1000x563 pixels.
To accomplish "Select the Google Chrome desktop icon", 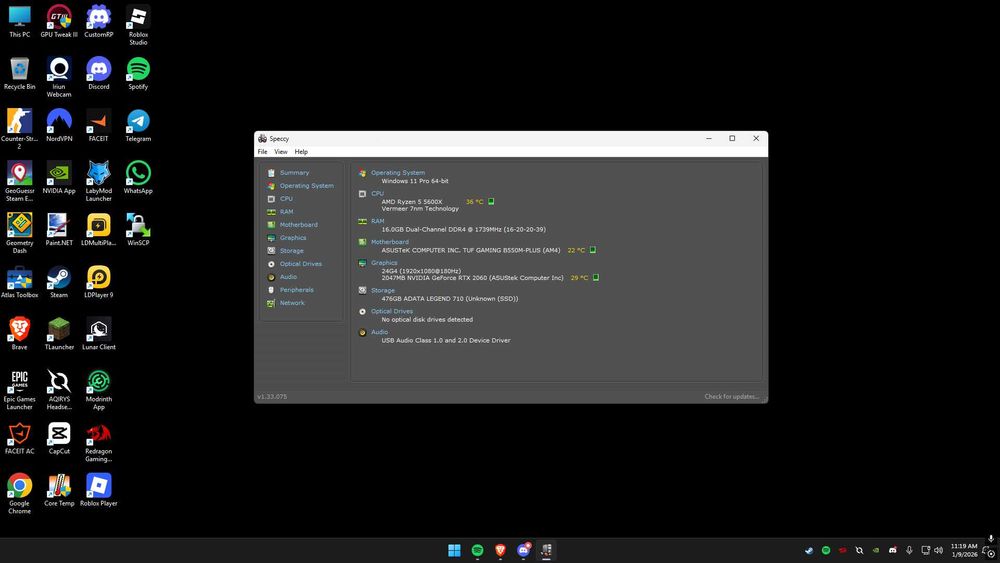I will coord(19,494).
